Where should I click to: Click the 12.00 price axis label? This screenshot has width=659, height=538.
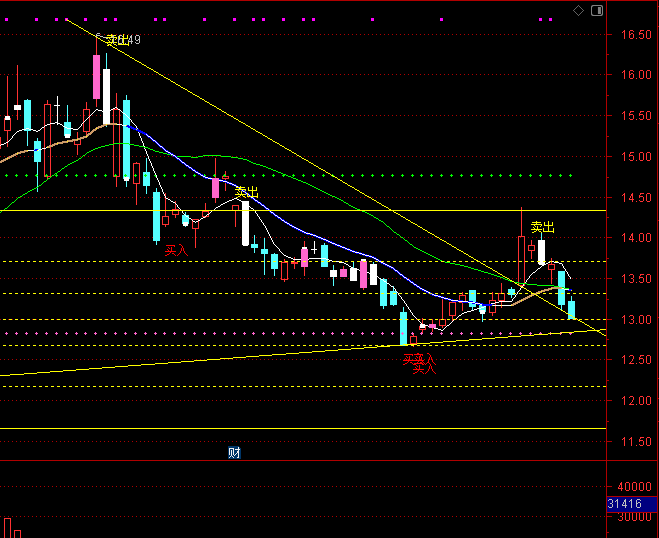tap(636, 401)
